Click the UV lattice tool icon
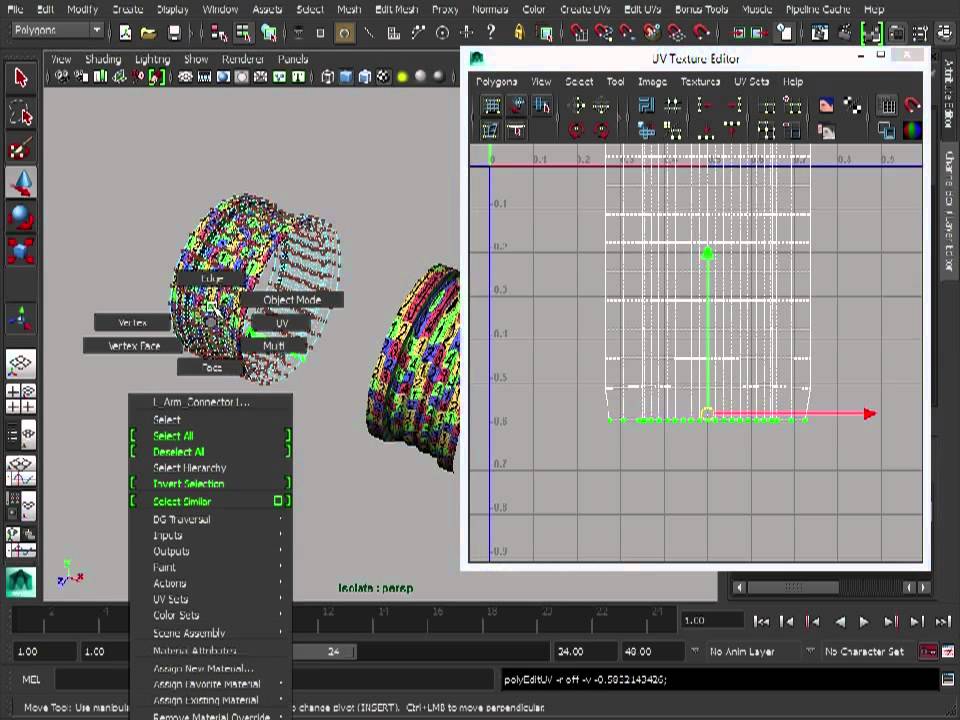 click(492, 106)
